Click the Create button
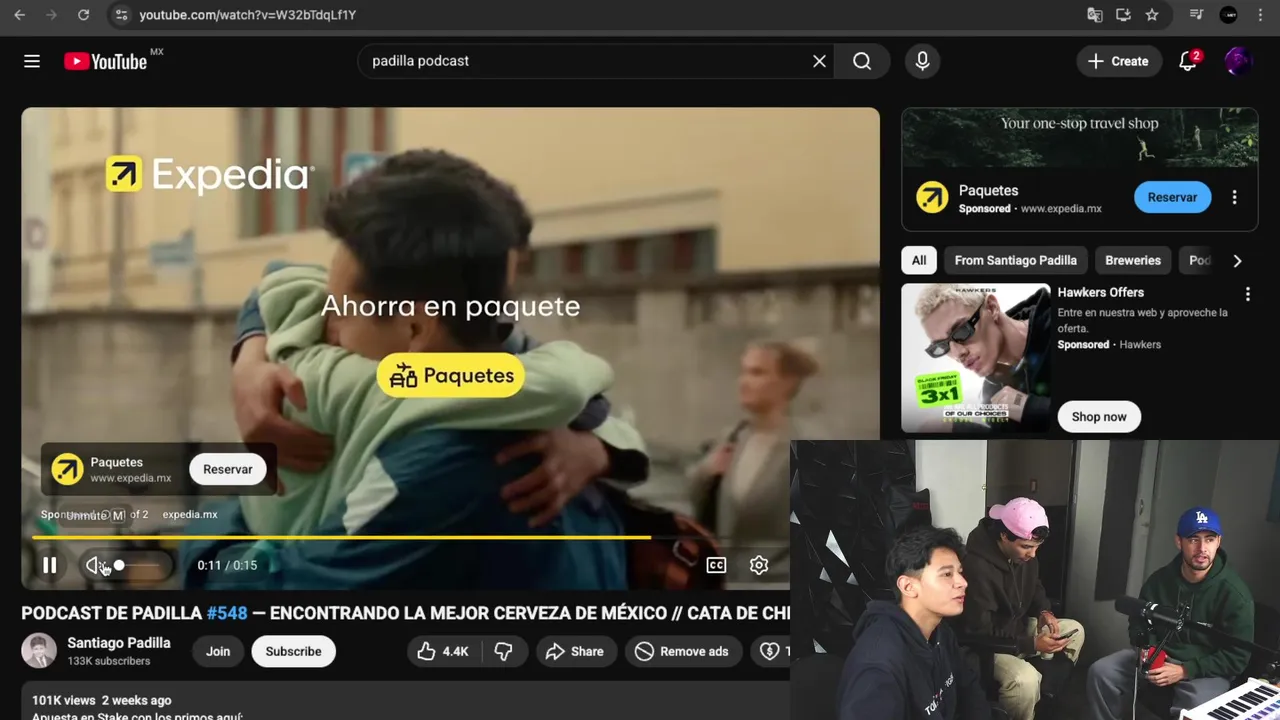This screenshot has width=1280, height=720. (1118, 61)
